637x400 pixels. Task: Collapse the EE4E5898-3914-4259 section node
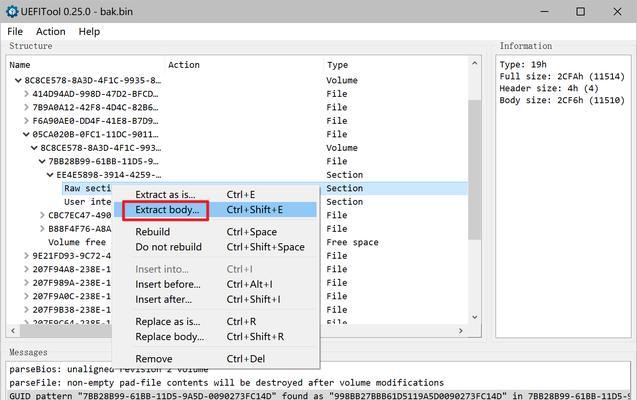[x=50, y=175]
